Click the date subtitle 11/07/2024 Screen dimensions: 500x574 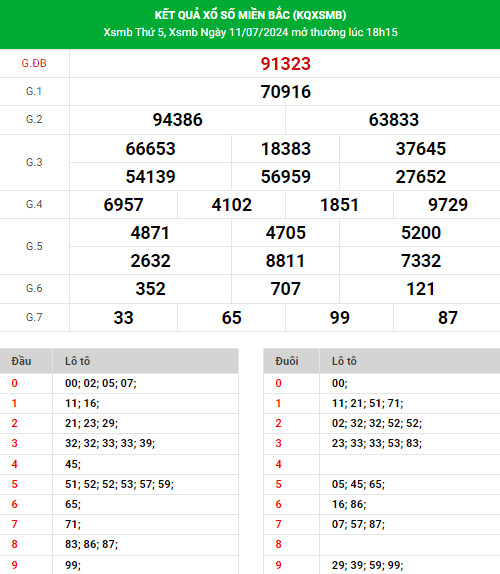259,32
